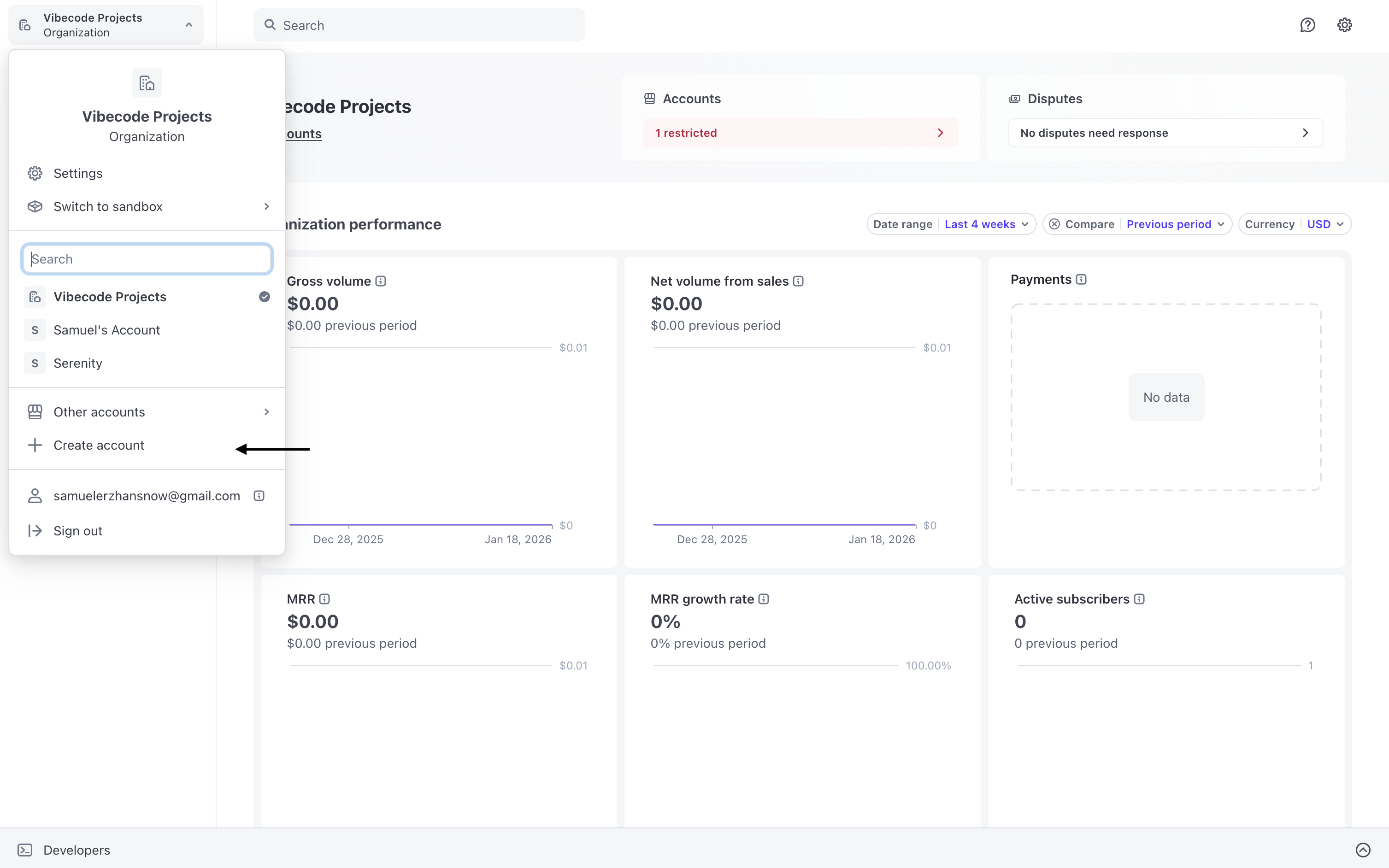
Task: Open the help question-mark icon
Action: click(1307, 25)
